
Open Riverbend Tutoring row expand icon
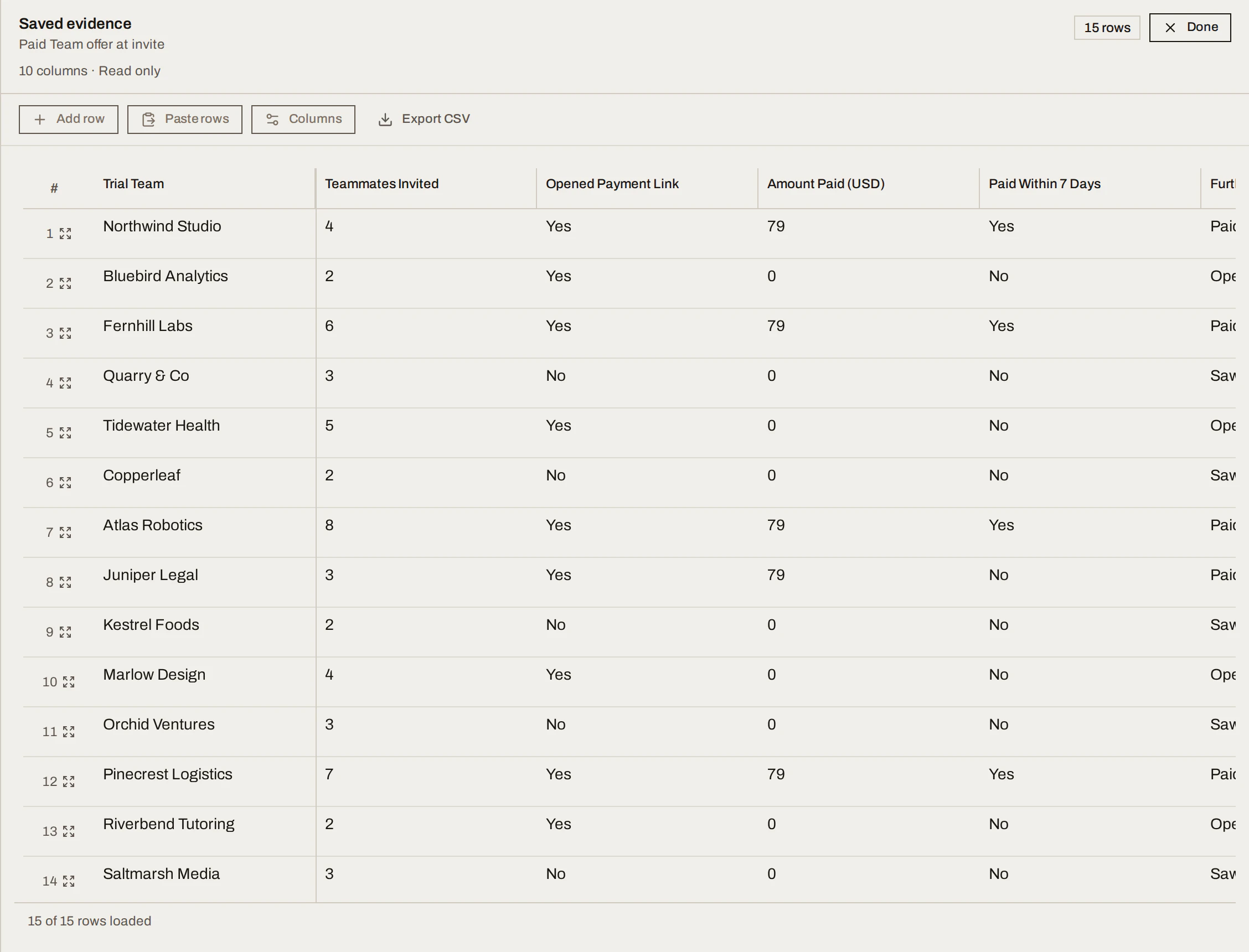pyautogui.click(x=69, y=832)
